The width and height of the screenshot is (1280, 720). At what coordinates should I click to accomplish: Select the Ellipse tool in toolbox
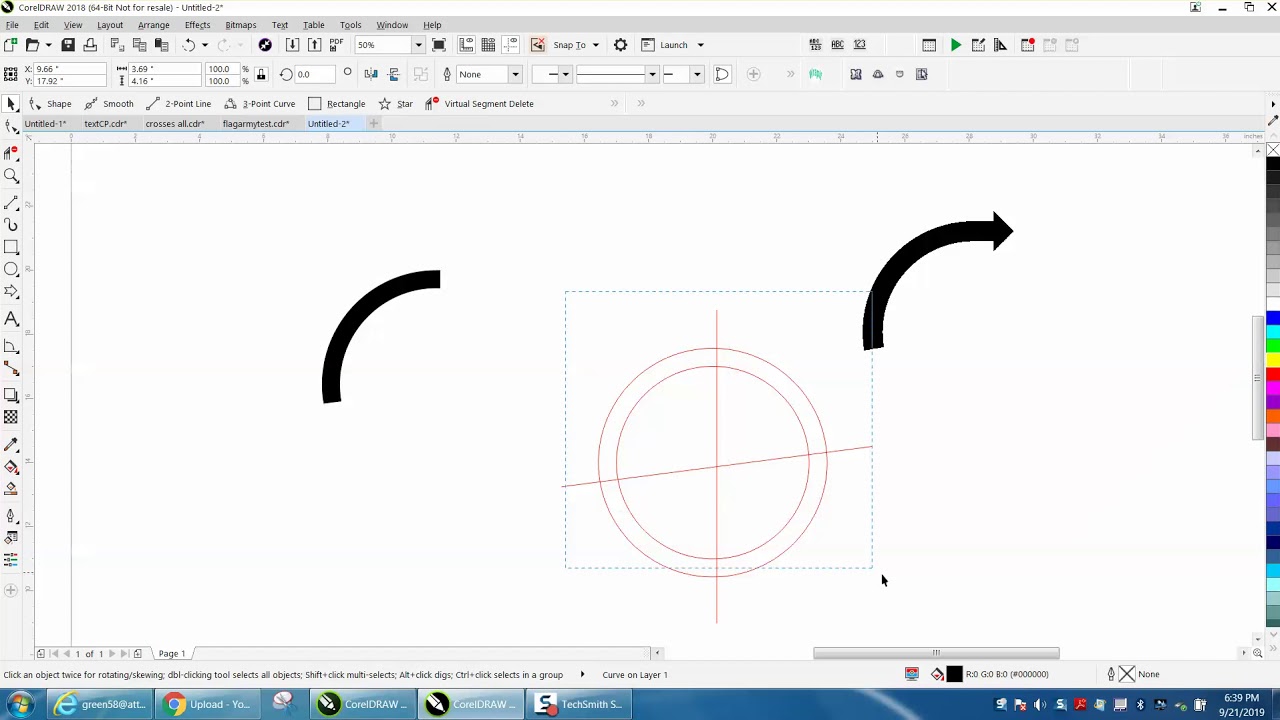pyautogui.click(x=11, y=269)
